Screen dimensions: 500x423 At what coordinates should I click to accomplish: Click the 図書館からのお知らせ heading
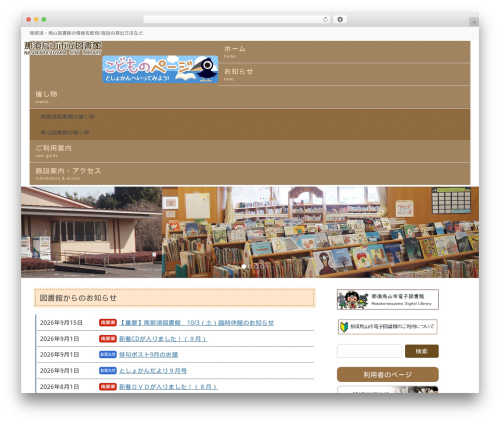pyautogui.click(x=174, y=298)
